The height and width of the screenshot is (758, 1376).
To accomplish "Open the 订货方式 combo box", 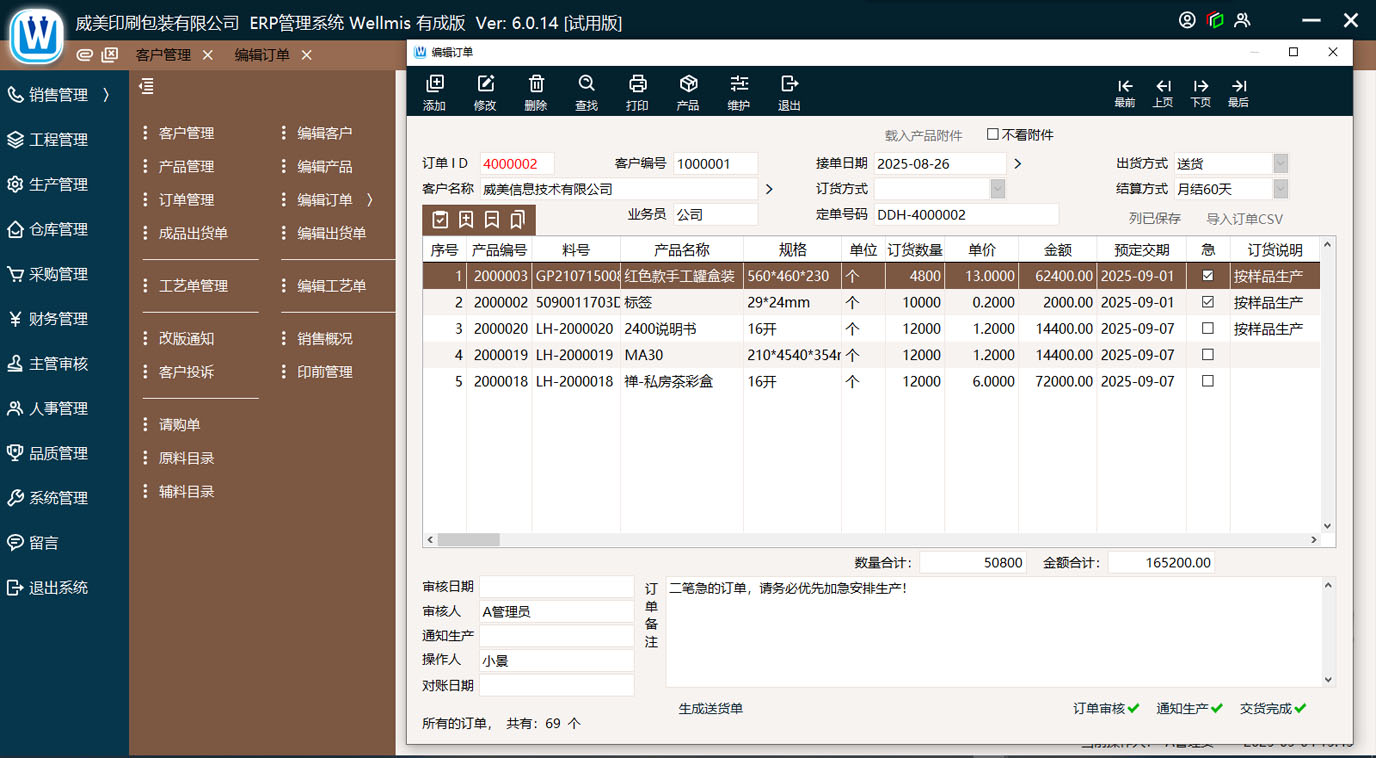I will 997,188.
